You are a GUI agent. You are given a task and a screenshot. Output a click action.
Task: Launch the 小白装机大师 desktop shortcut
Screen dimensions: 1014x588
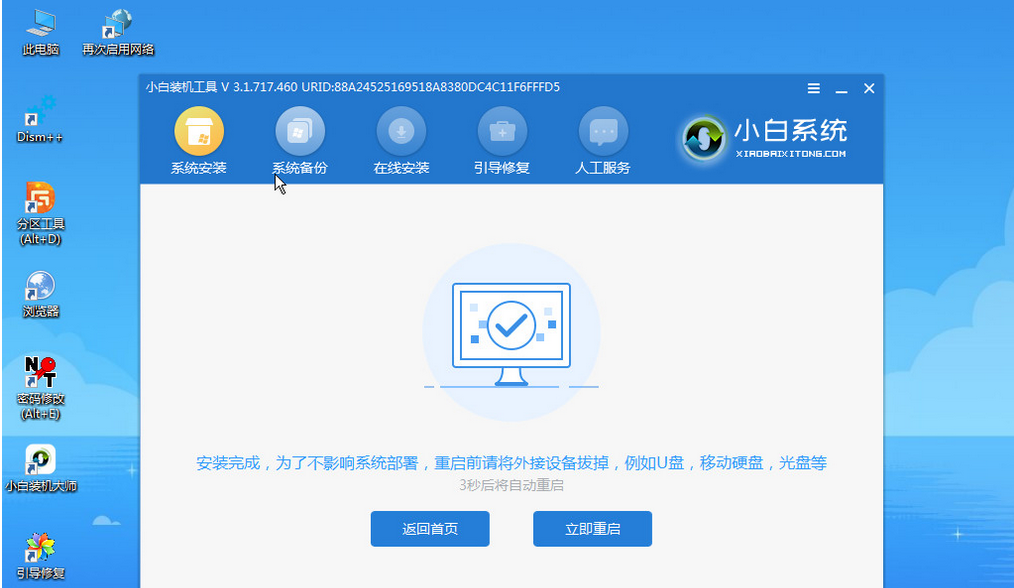point(40,469)
